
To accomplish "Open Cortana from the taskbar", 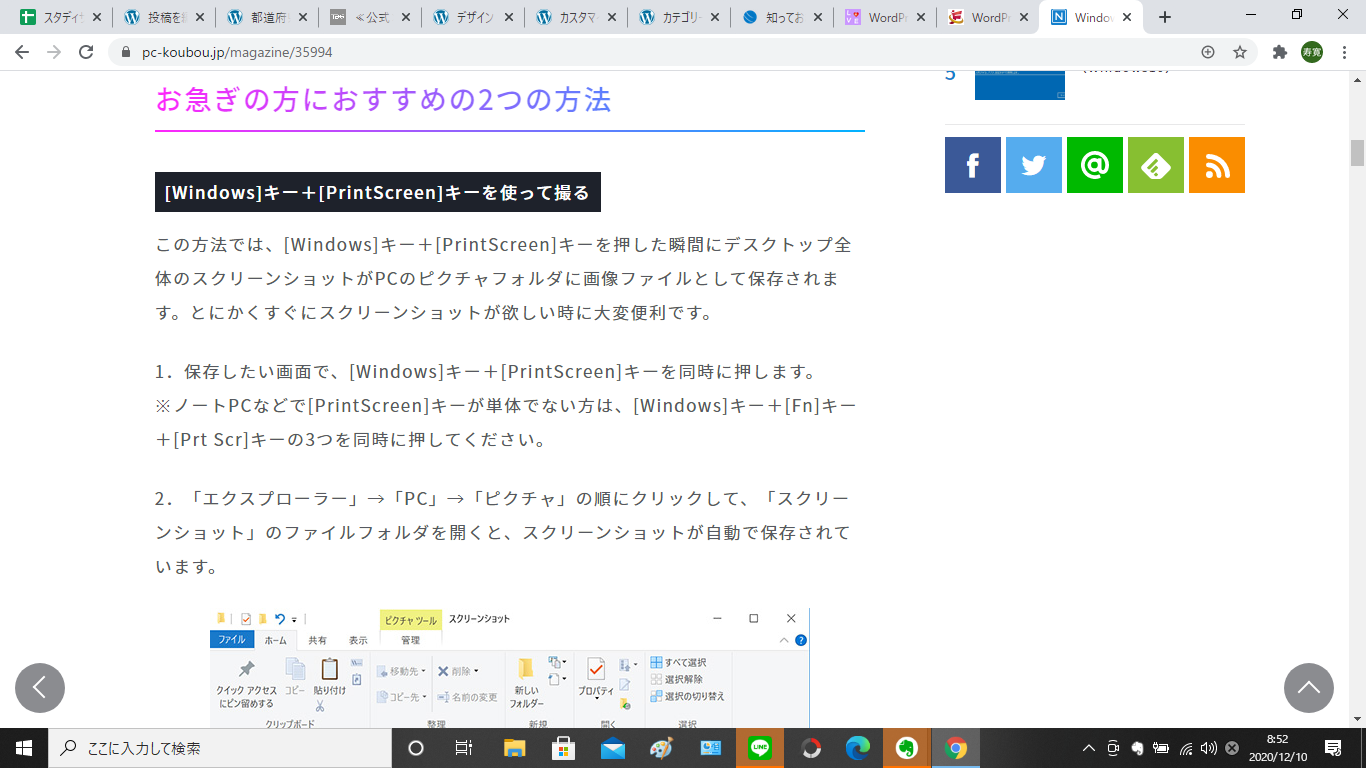I will click(x=416, y=748).
